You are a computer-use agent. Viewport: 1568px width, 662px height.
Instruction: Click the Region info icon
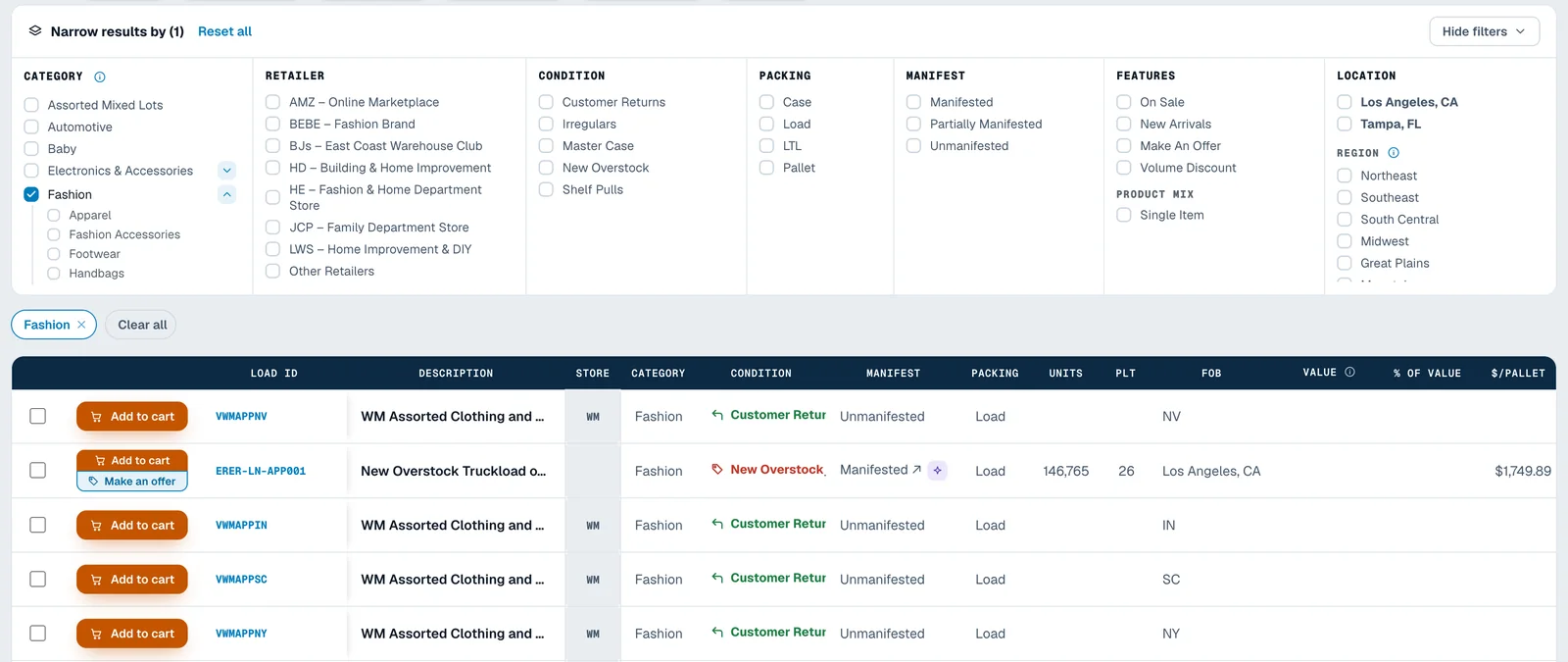pos(1394,153)
